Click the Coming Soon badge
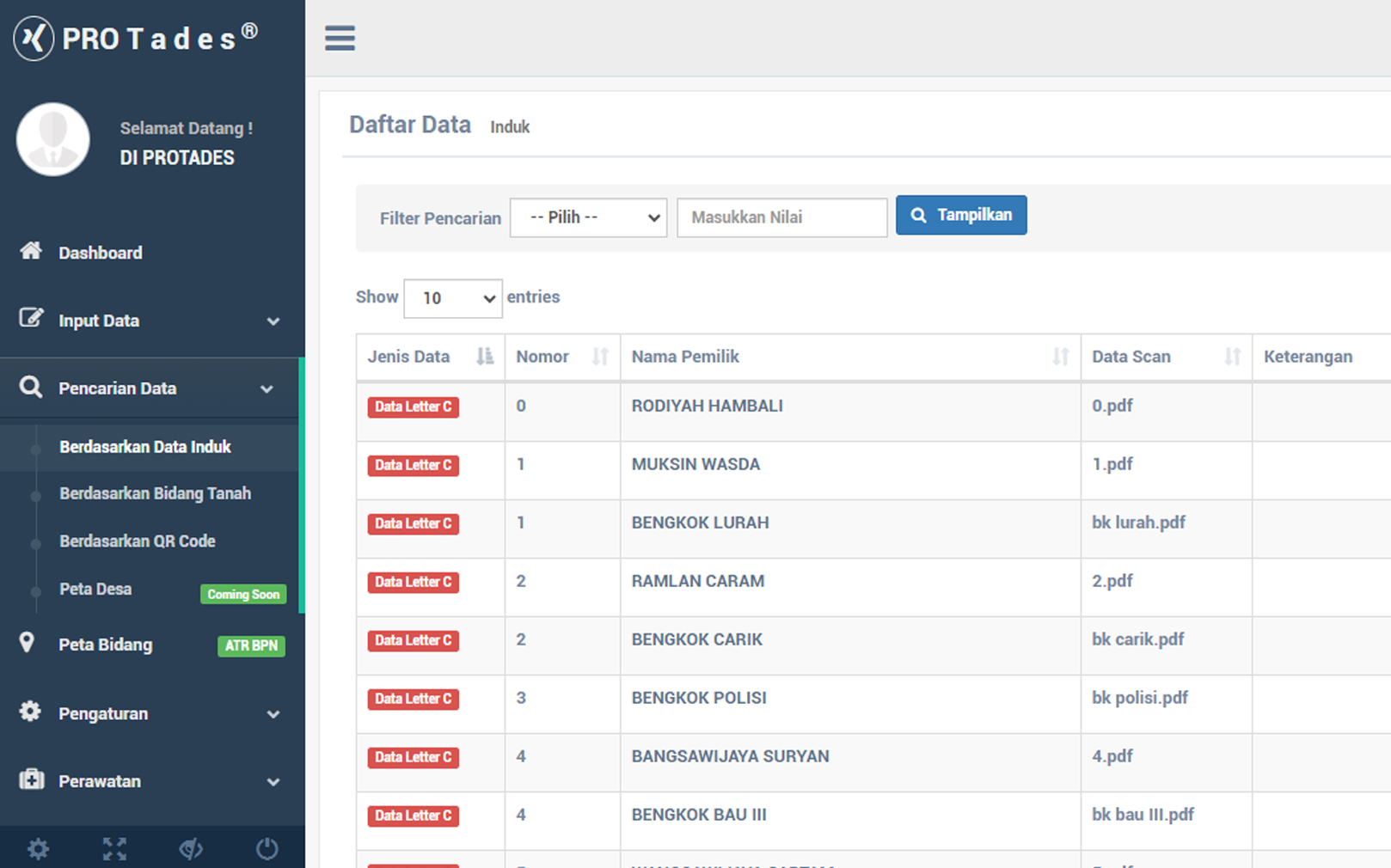Image resolution: width=1391 pixels, height=868 pixels. 243,594
